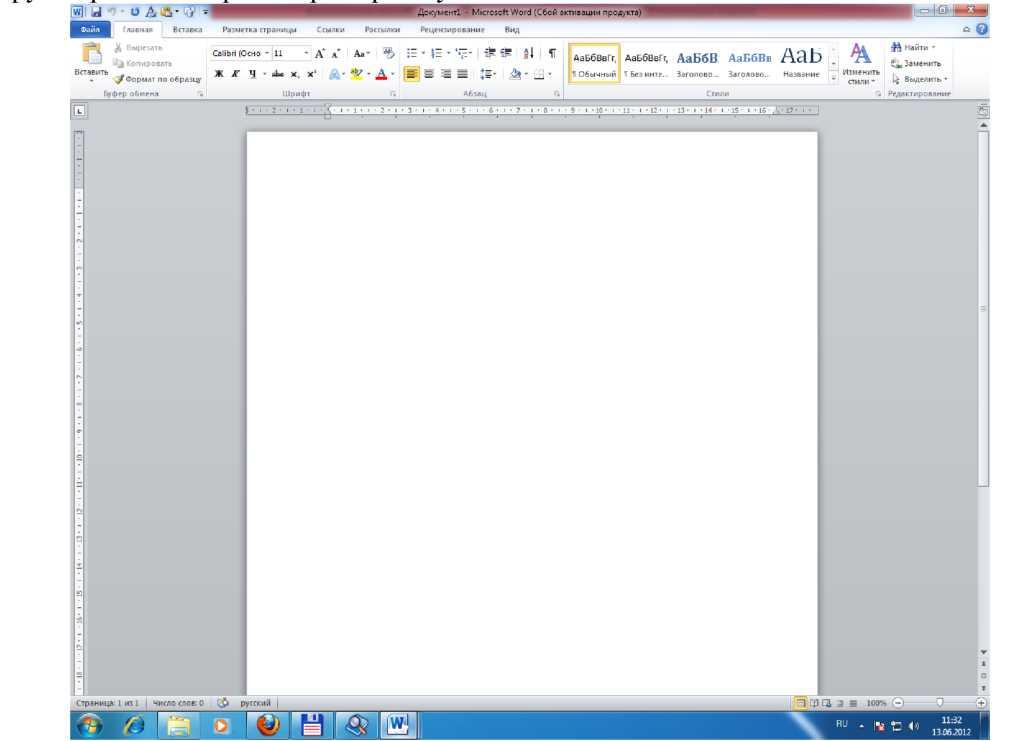This screenshot has width=1009, height=741.
Task: Click the Redo/Repeat icon in quick access toolbar
Action: [x=134, y=12]
